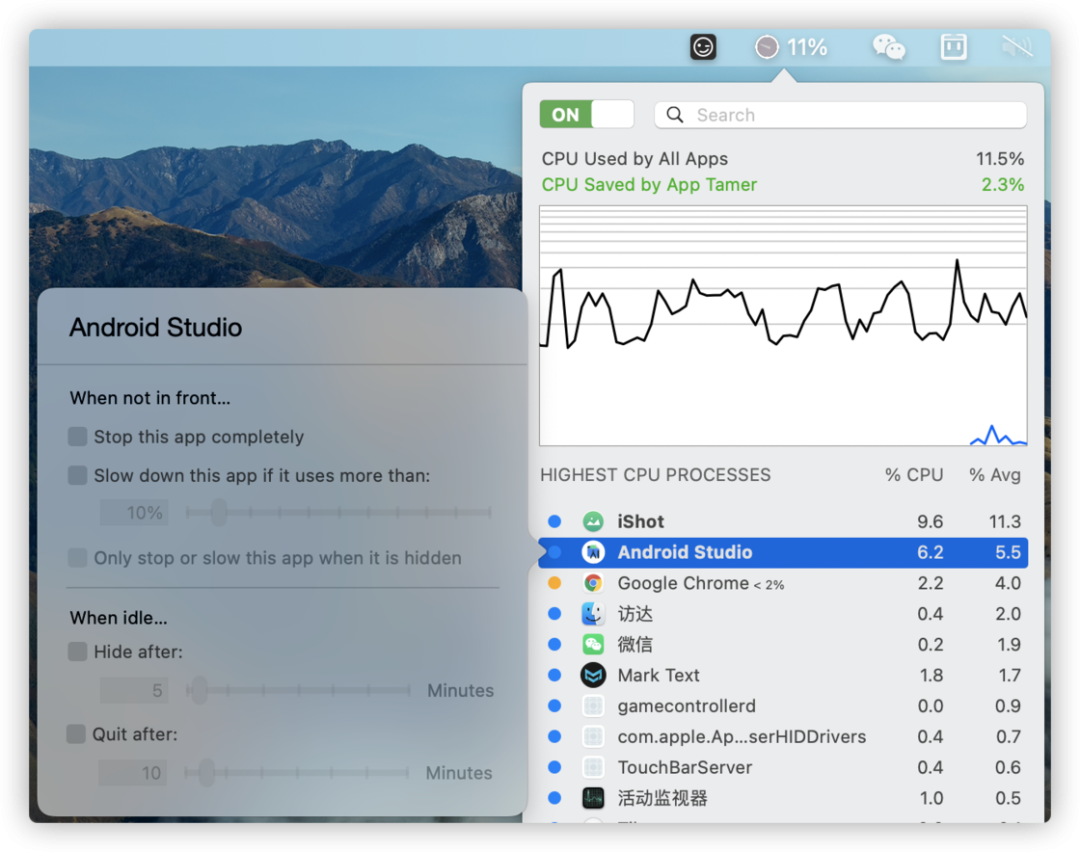Sort by the % Avg column header
Viewport: 1080px width, 852px height.
click(995, 475)
